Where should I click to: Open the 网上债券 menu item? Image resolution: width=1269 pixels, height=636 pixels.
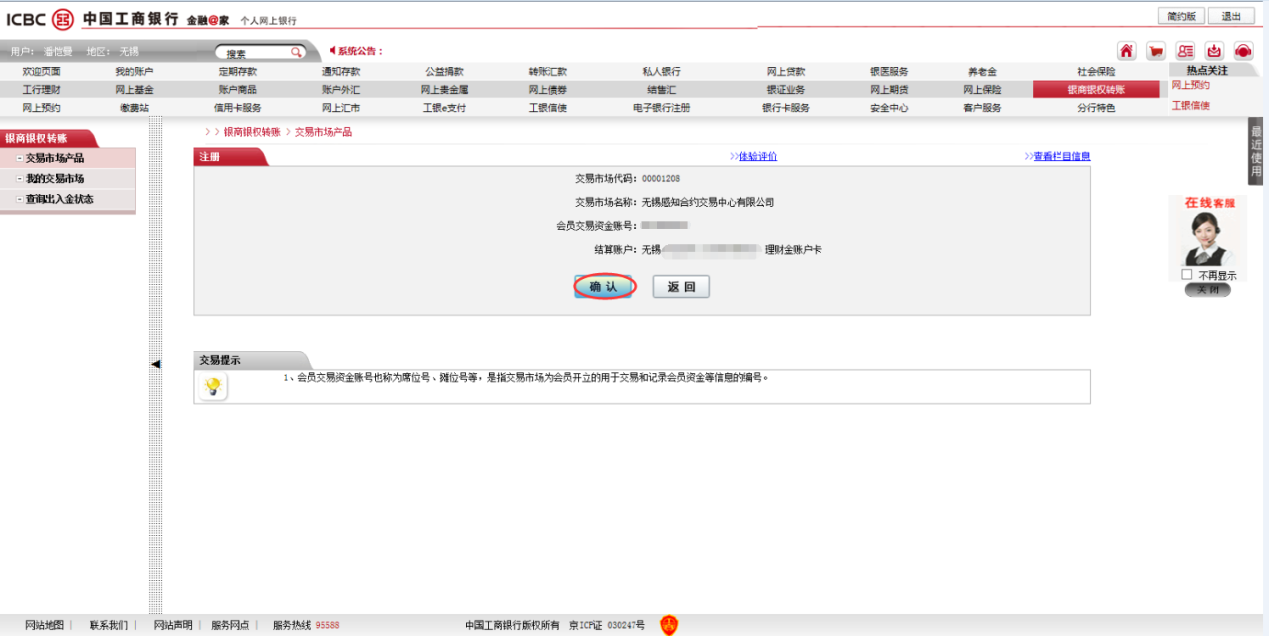point(548,90)
